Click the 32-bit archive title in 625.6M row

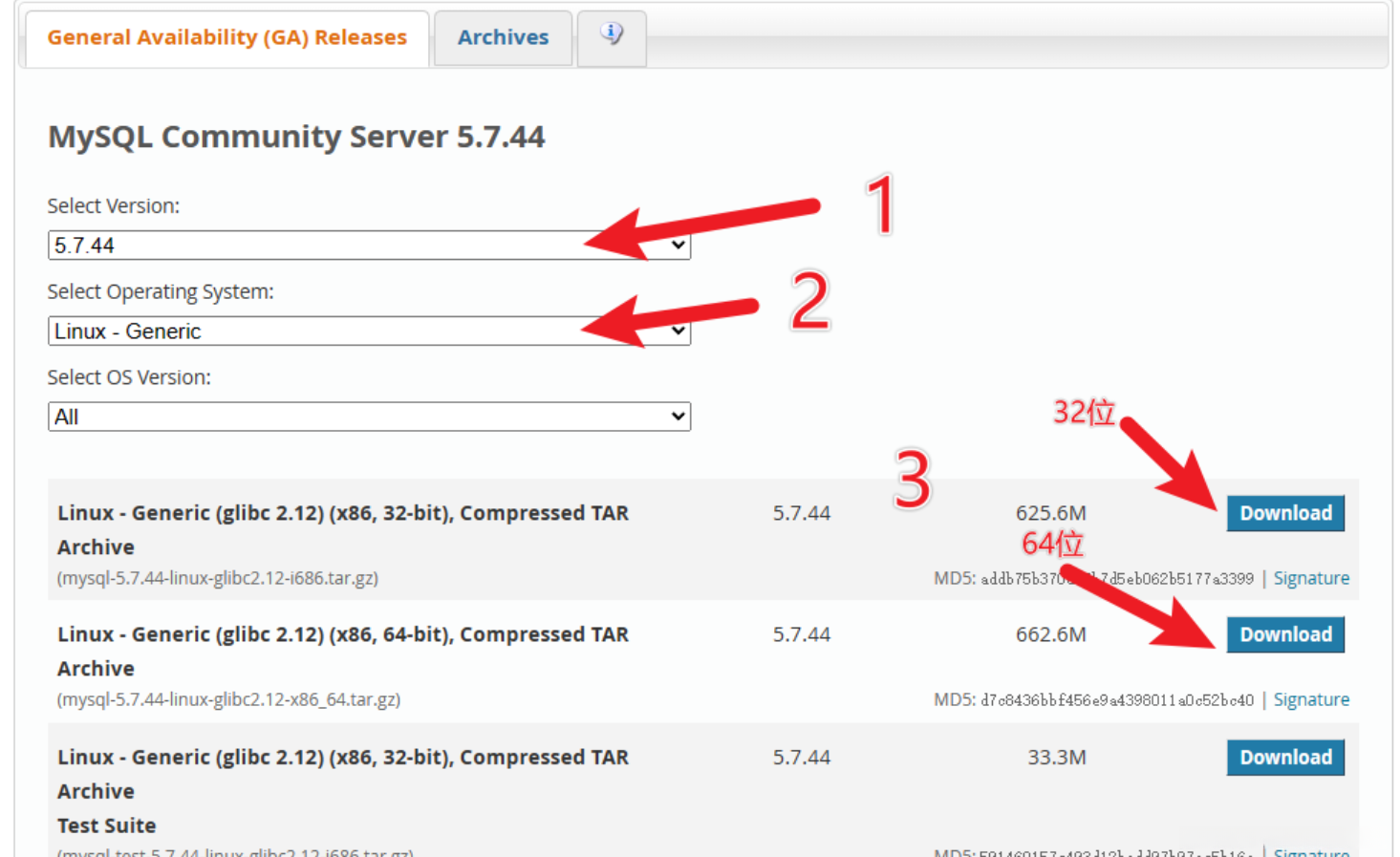pyautogui.click(x=343, y=530)
